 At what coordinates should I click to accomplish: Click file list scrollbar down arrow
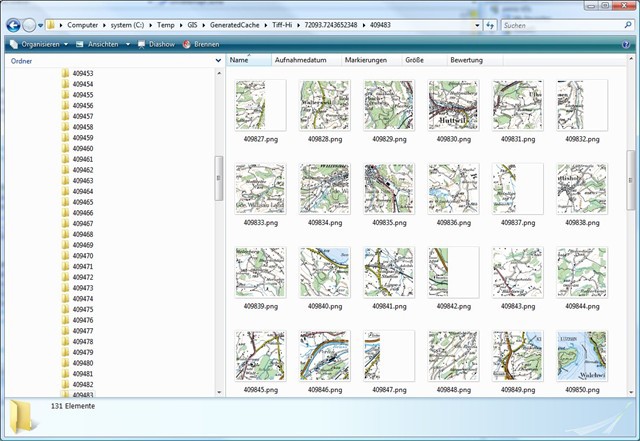(x=631, y=393)
